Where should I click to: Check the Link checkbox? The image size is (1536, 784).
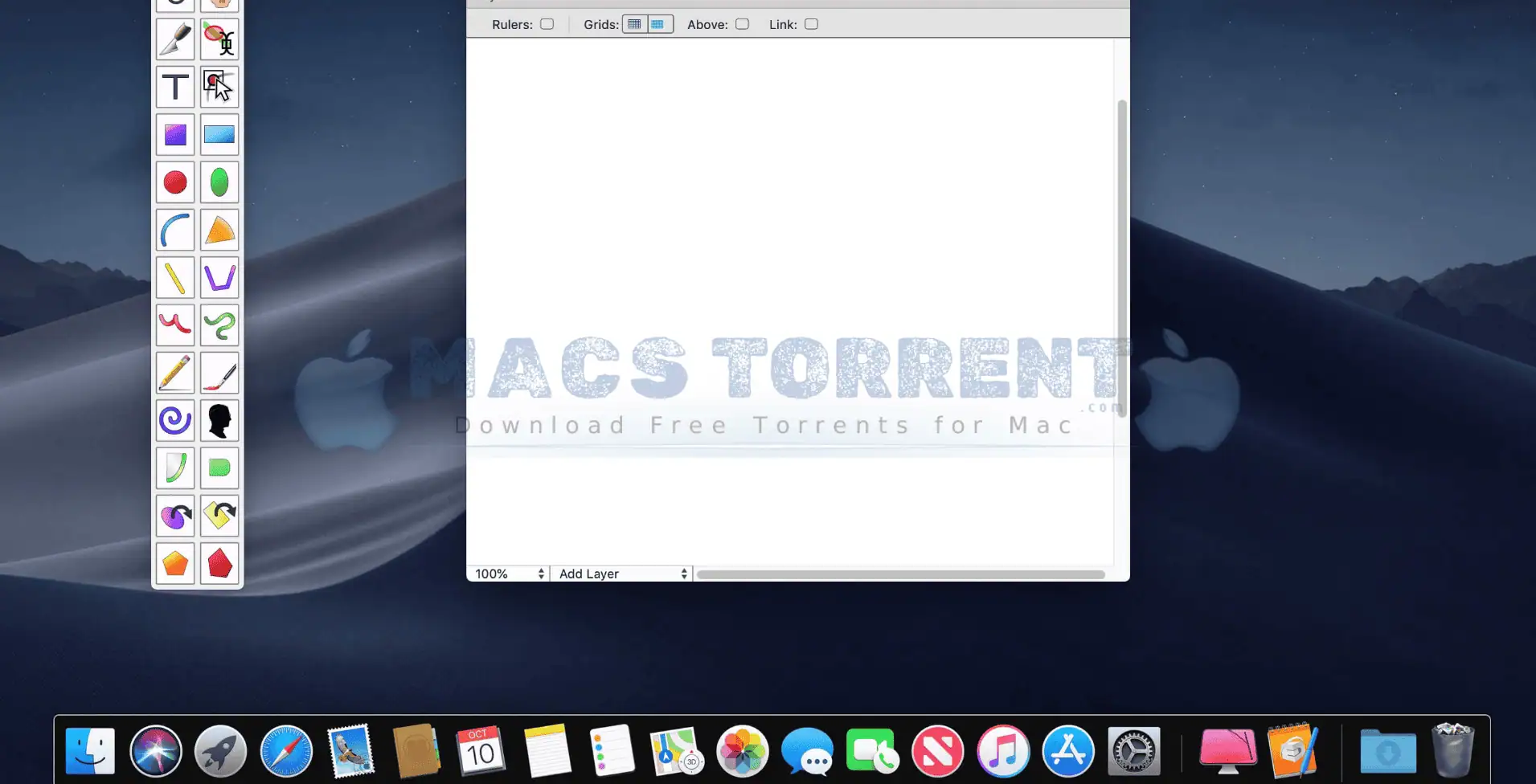tap(812, 24)
